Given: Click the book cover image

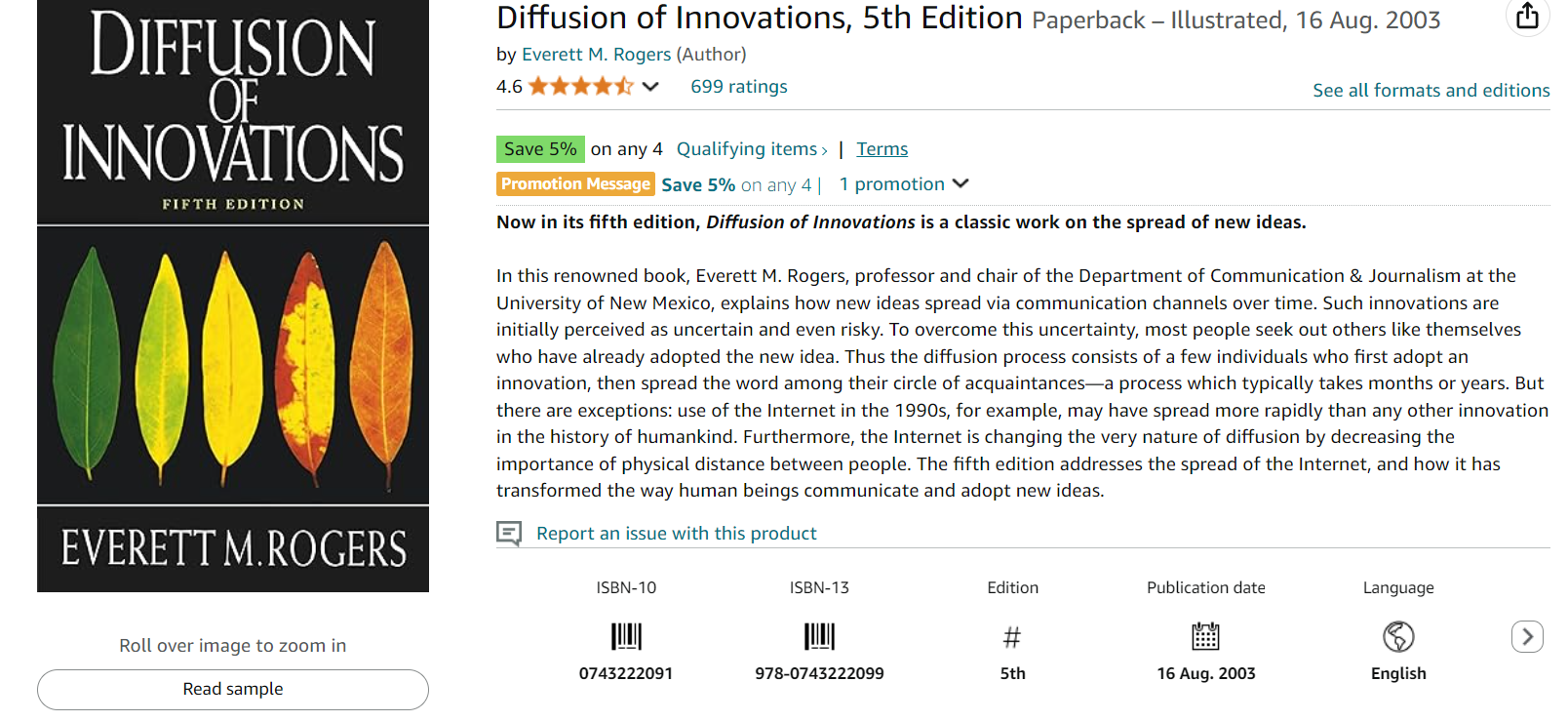Looking at the screenshot, I should [233, 295].
